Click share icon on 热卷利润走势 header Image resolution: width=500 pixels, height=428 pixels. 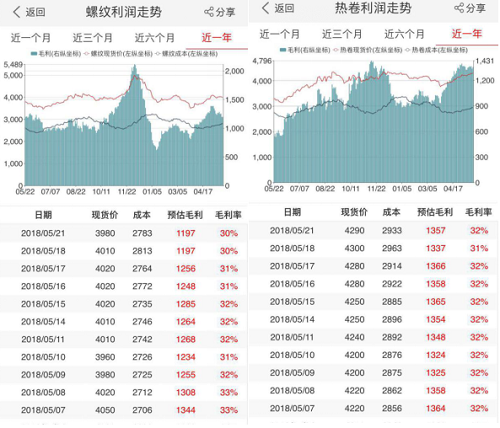point(459,8)
